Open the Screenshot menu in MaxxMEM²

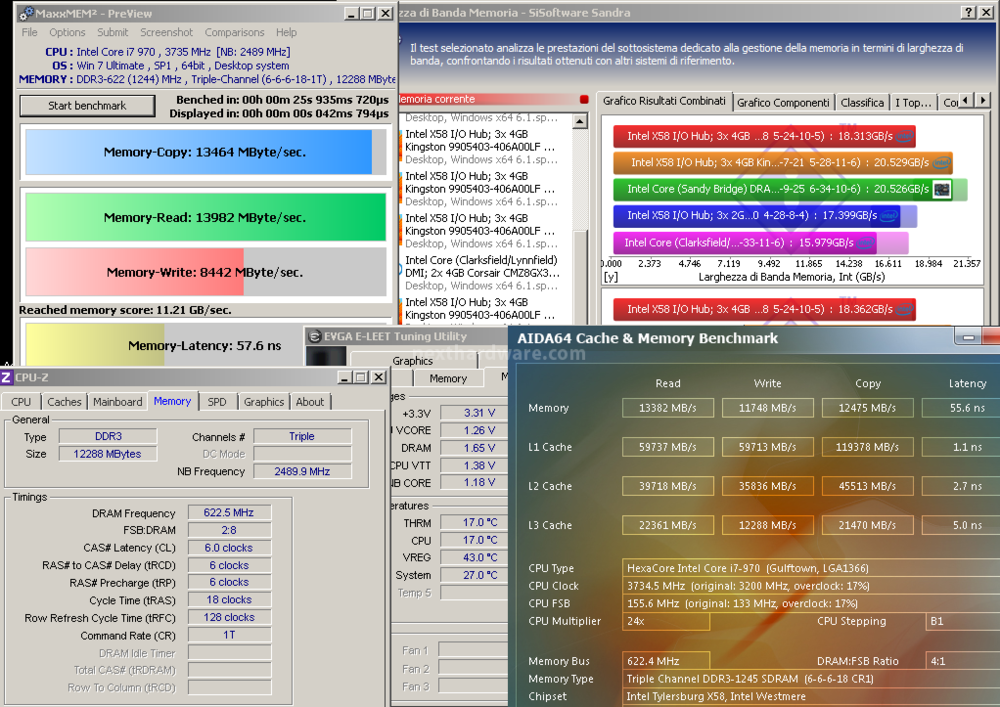[166, 33]
